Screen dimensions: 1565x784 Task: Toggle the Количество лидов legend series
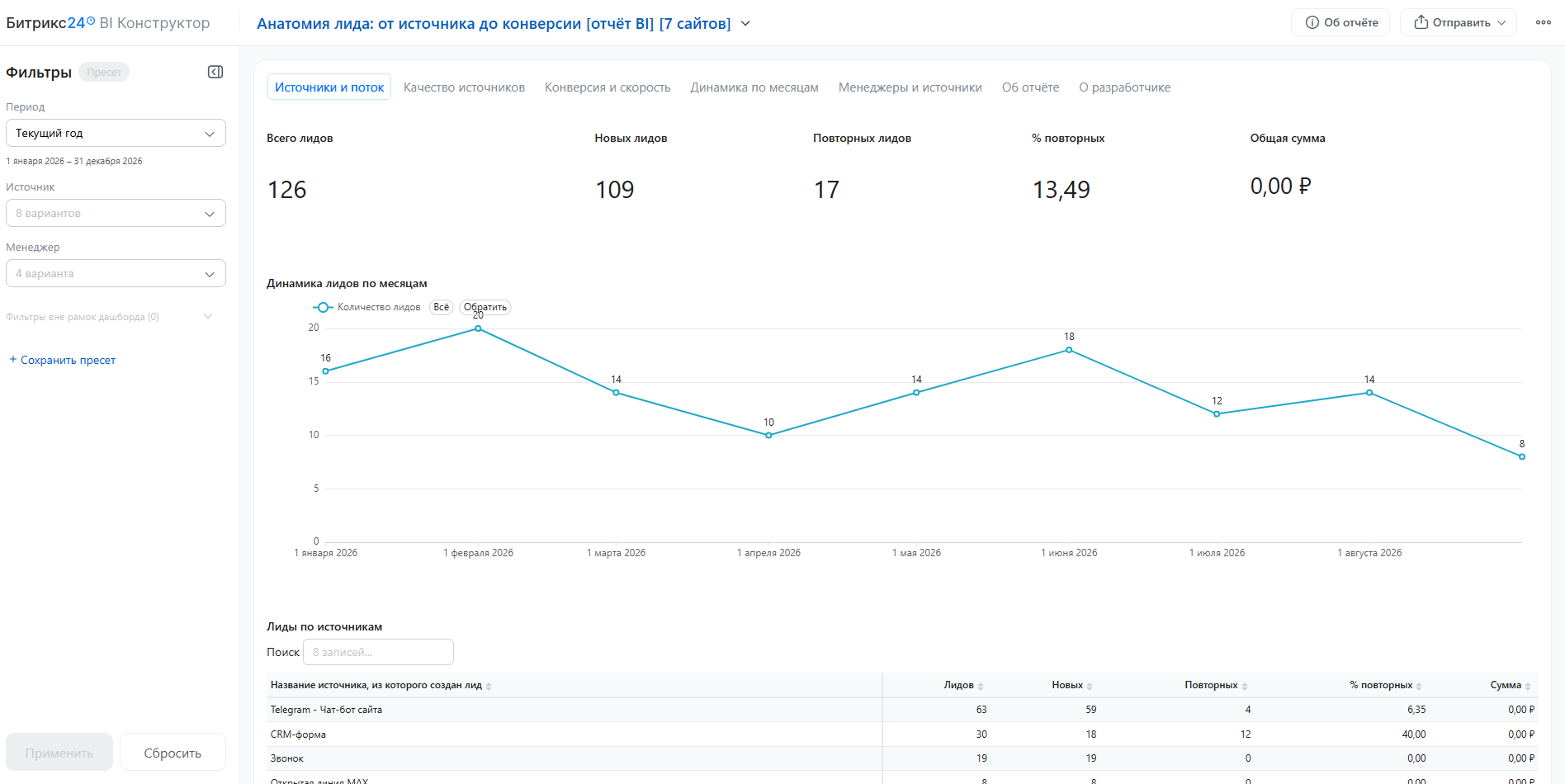coord(367,307)
